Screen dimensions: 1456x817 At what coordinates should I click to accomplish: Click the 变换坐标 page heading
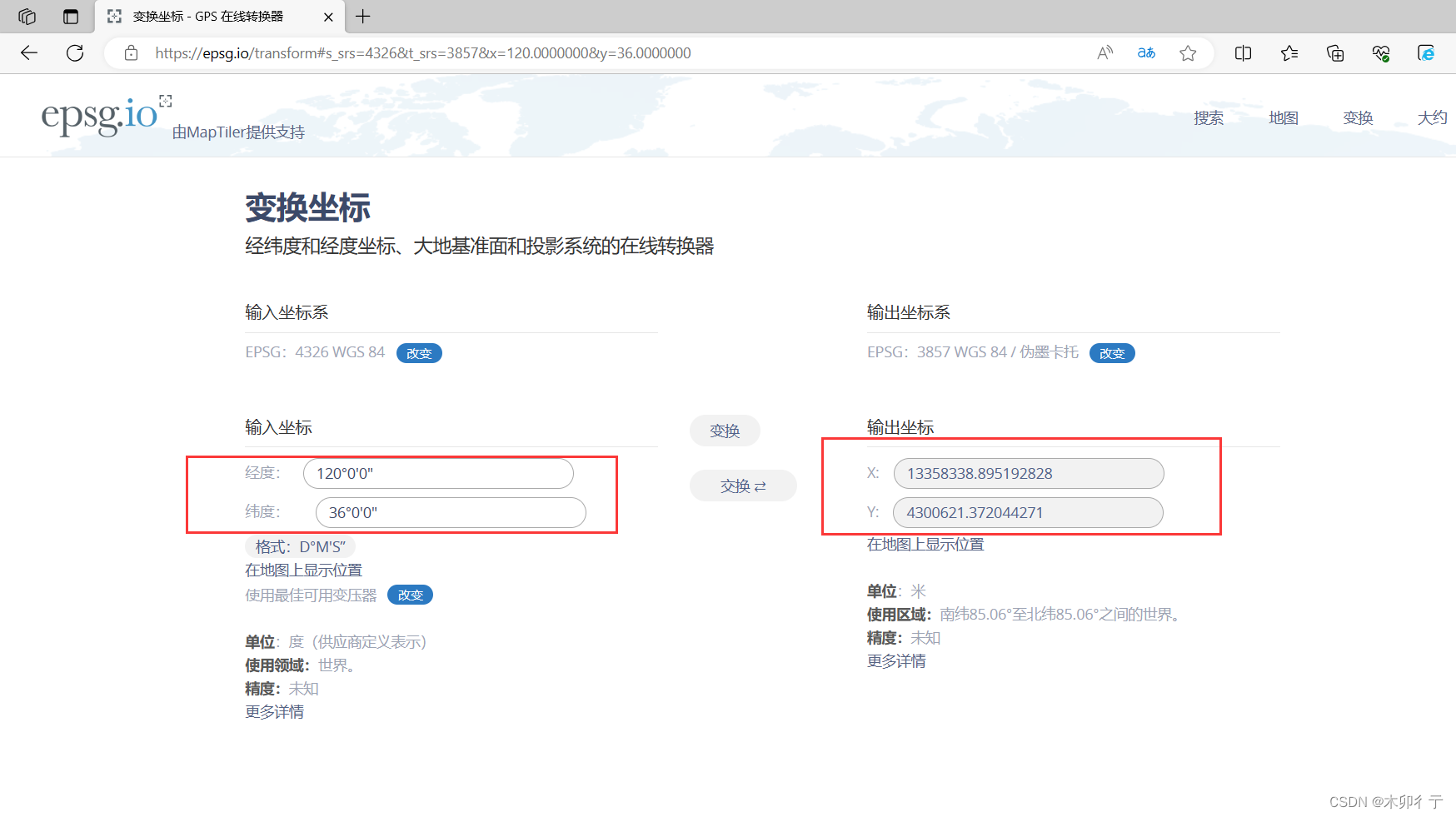(307, 207)
